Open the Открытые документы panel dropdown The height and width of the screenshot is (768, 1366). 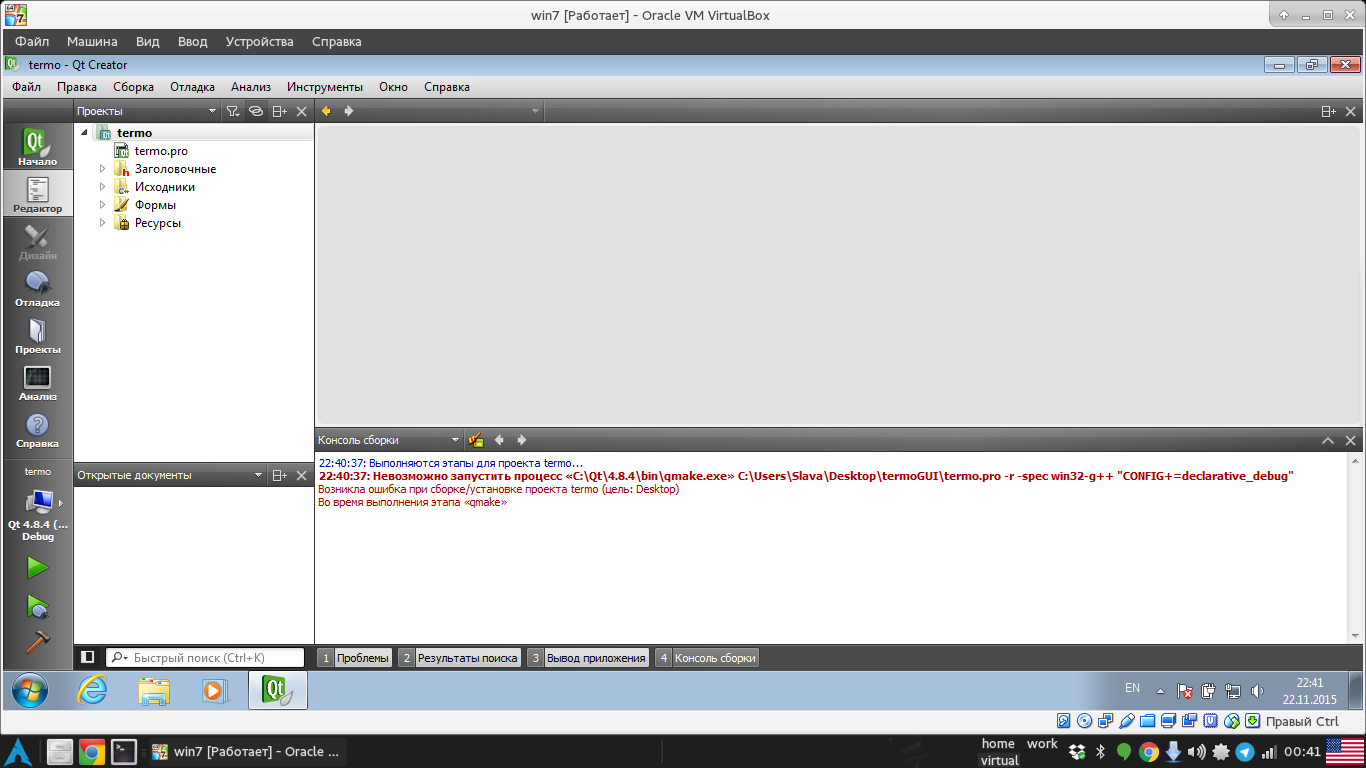(x=170, y=476)
